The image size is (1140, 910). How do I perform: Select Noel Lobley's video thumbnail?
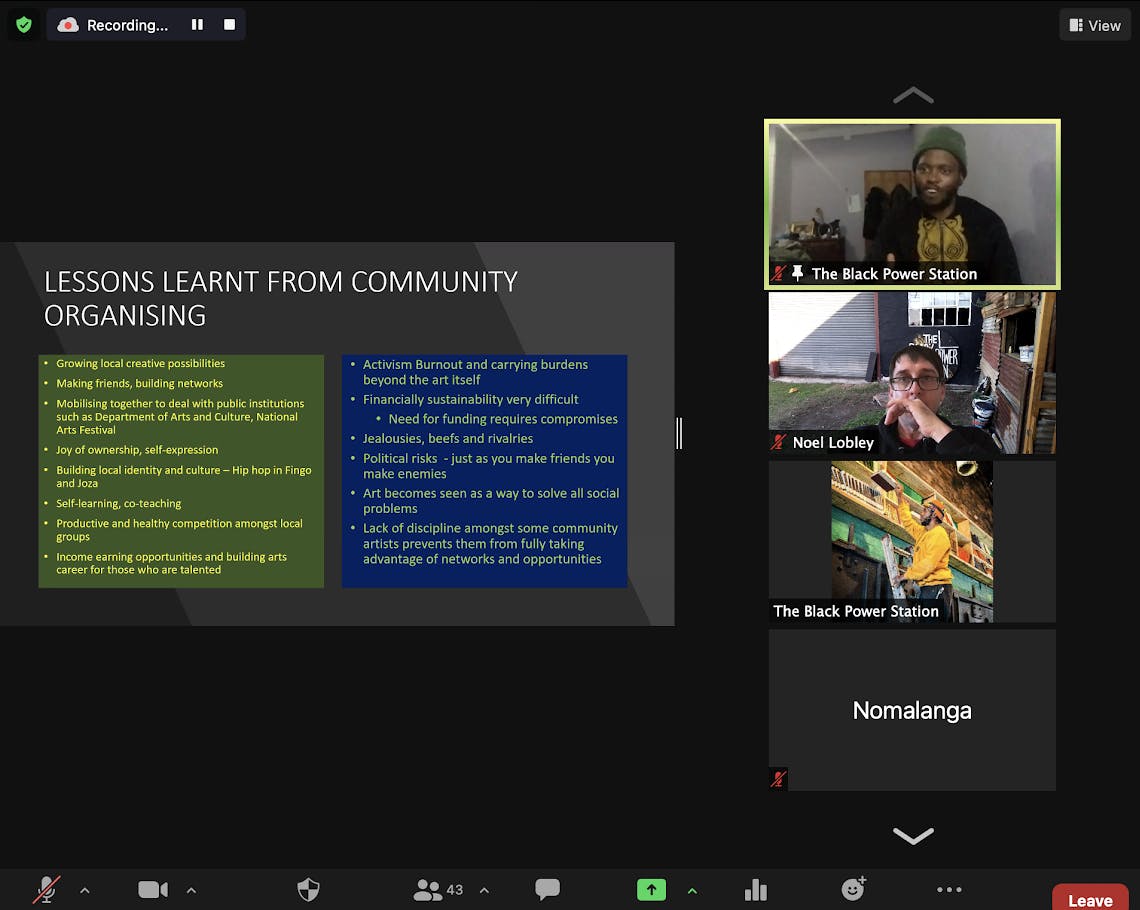911,373
